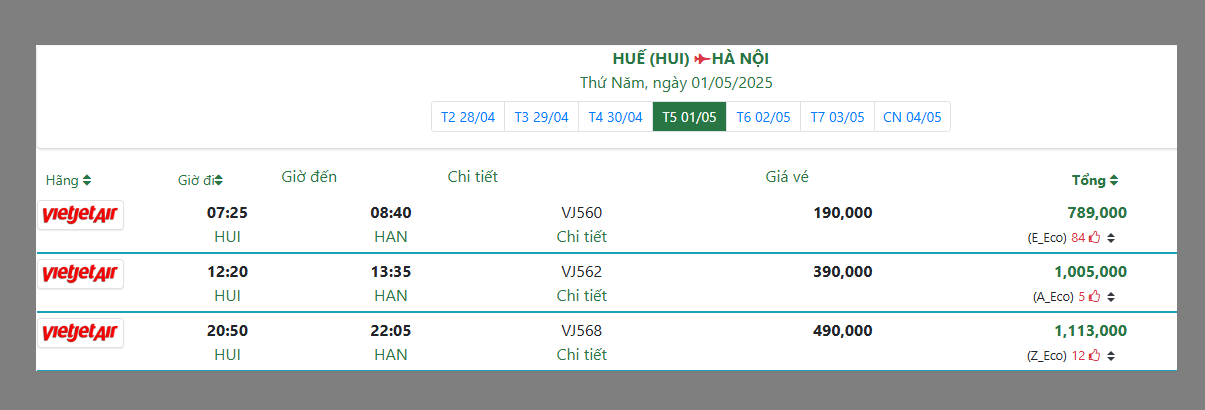
Task: Select the T6 02/05 date tab
Action: [x=763, y=117]
